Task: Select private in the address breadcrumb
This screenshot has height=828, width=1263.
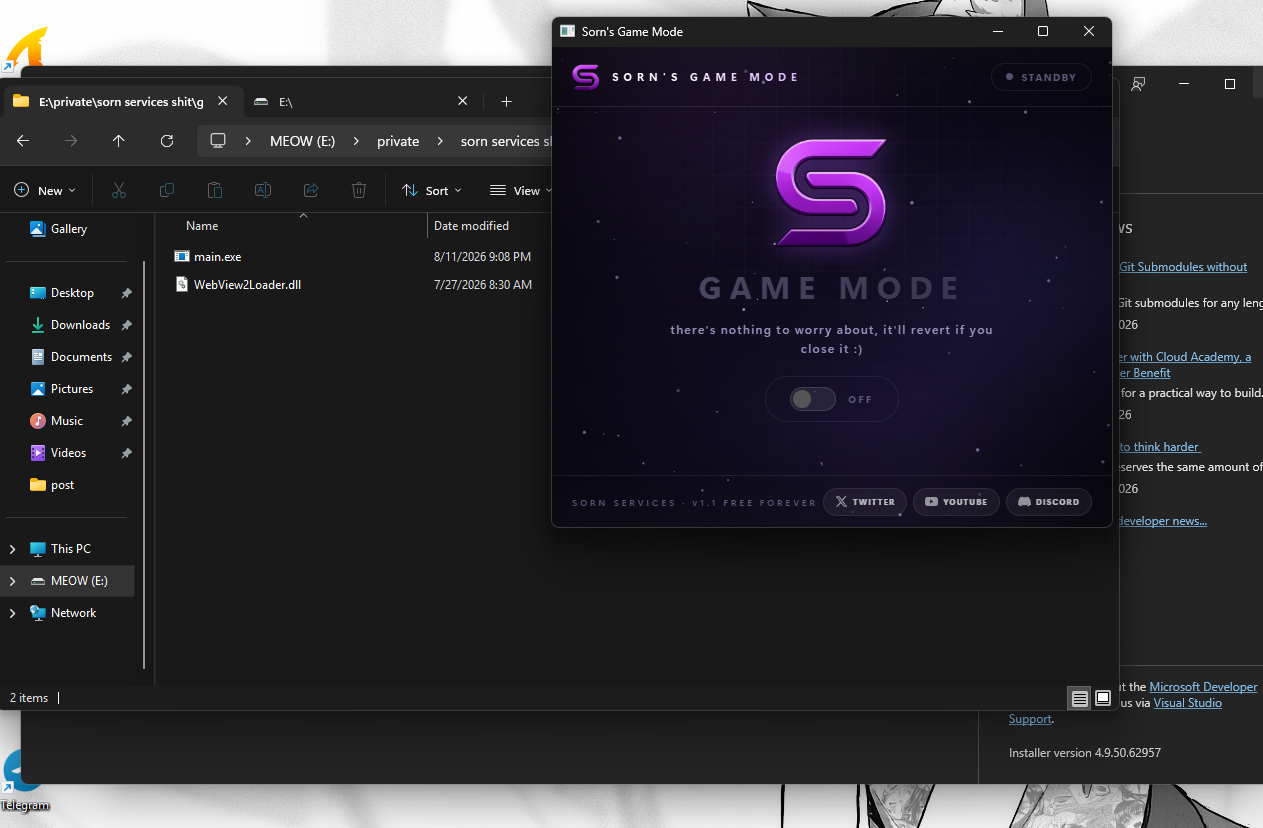Action: pyautogui.click(x=398, y=141)
